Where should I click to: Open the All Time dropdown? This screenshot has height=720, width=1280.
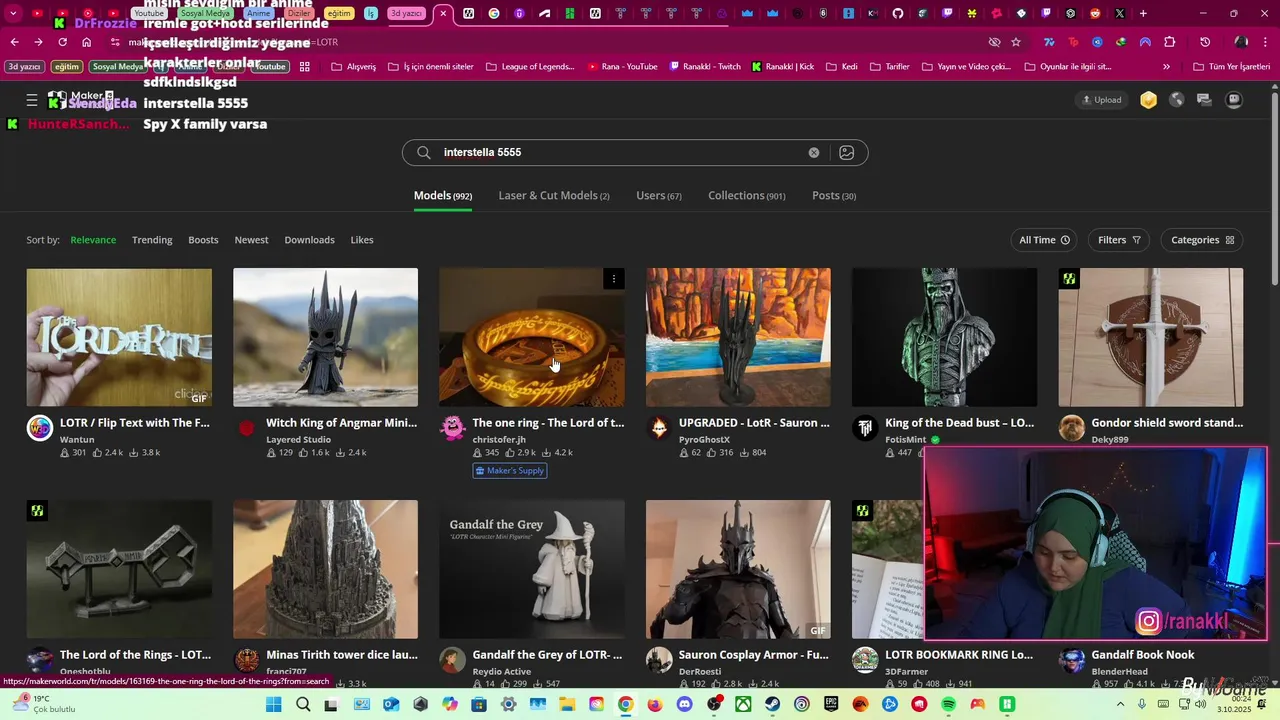pos(1044,240)
